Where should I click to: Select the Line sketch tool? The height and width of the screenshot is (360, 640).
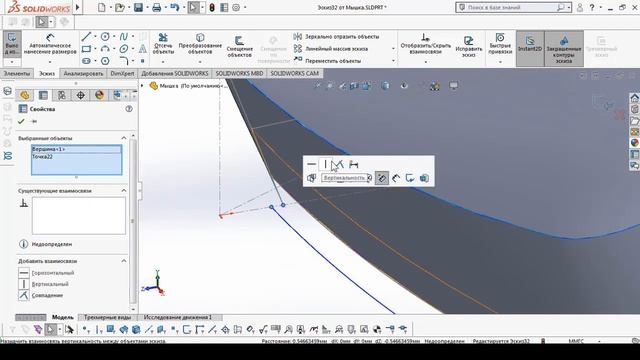[x=86, y=36]
